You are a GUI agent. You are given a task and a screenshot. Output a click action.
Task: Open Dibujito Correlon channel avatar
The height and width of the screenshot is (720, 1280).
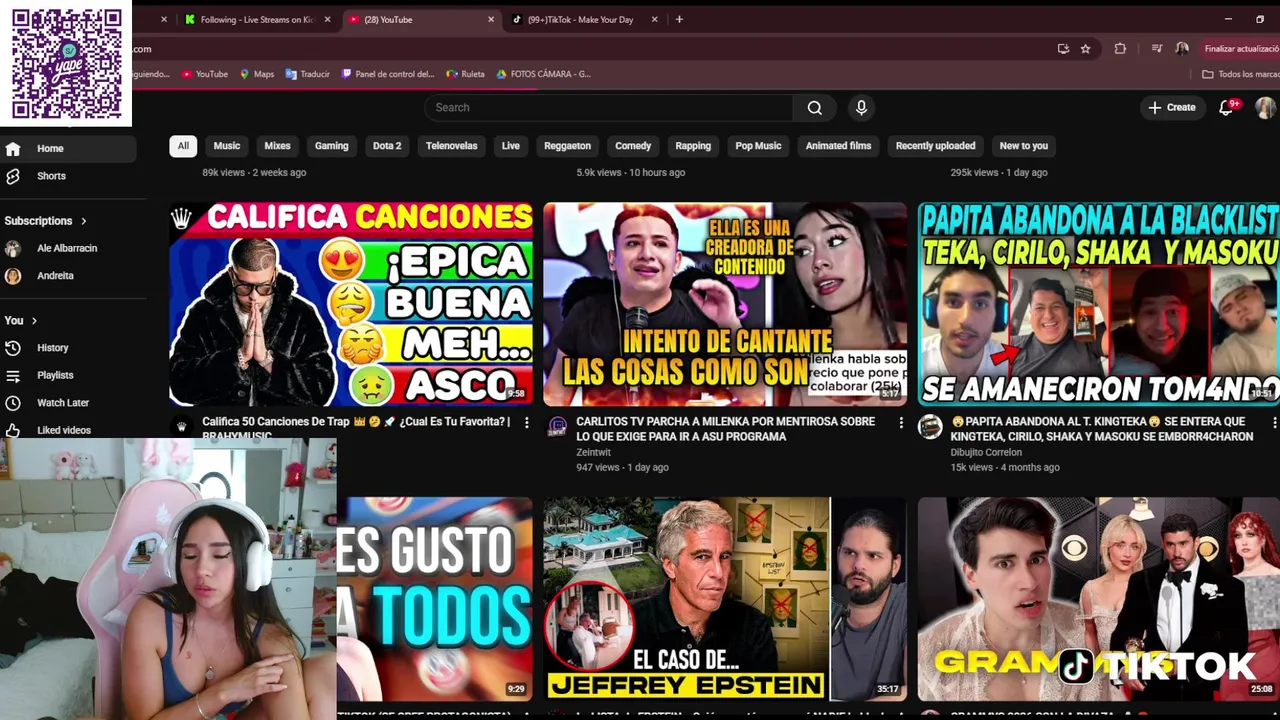(x=930, y=427)
